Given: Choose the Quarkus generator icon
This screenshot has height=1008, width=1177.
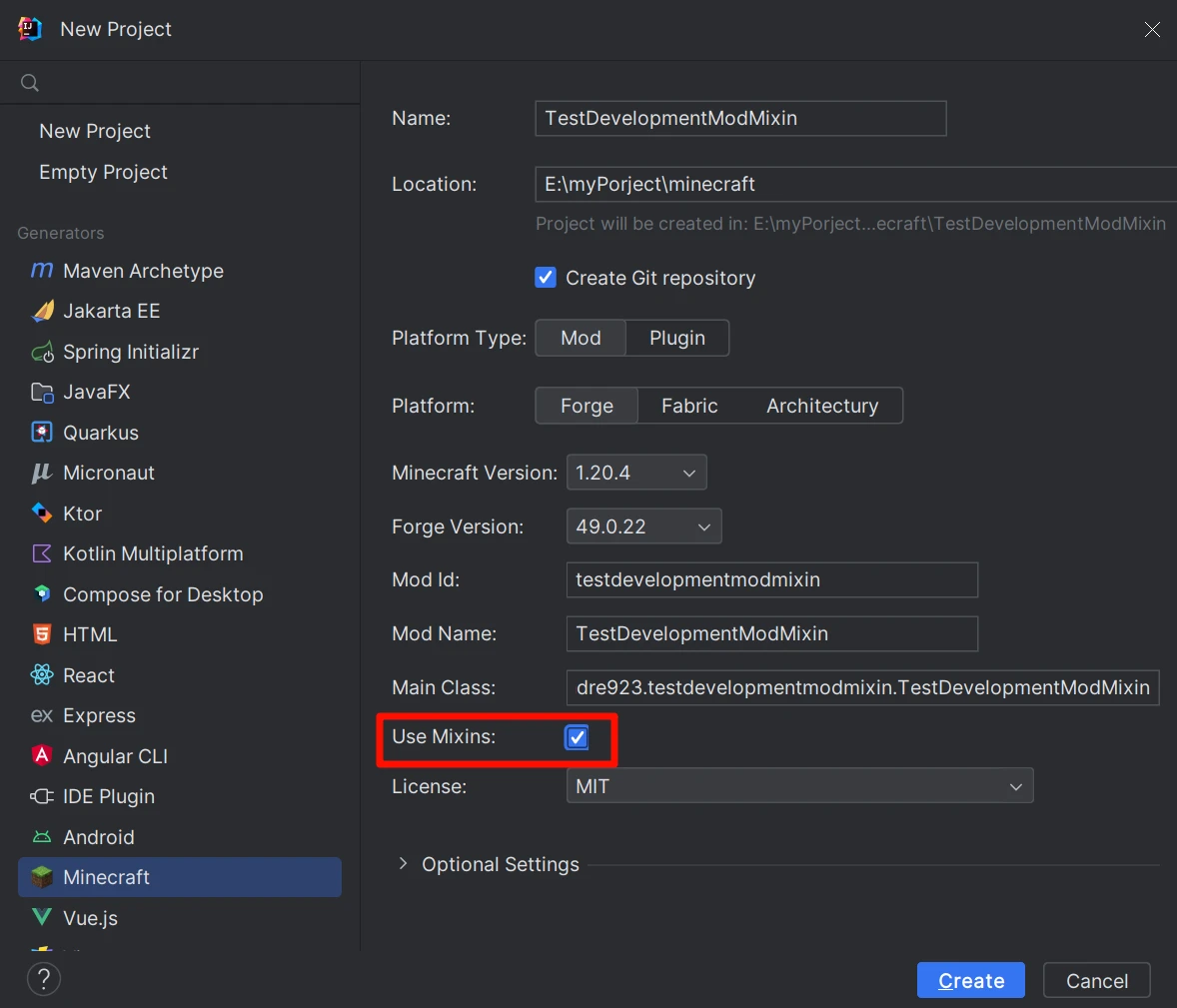Looking at the screenshot, I should click(42, 433).
